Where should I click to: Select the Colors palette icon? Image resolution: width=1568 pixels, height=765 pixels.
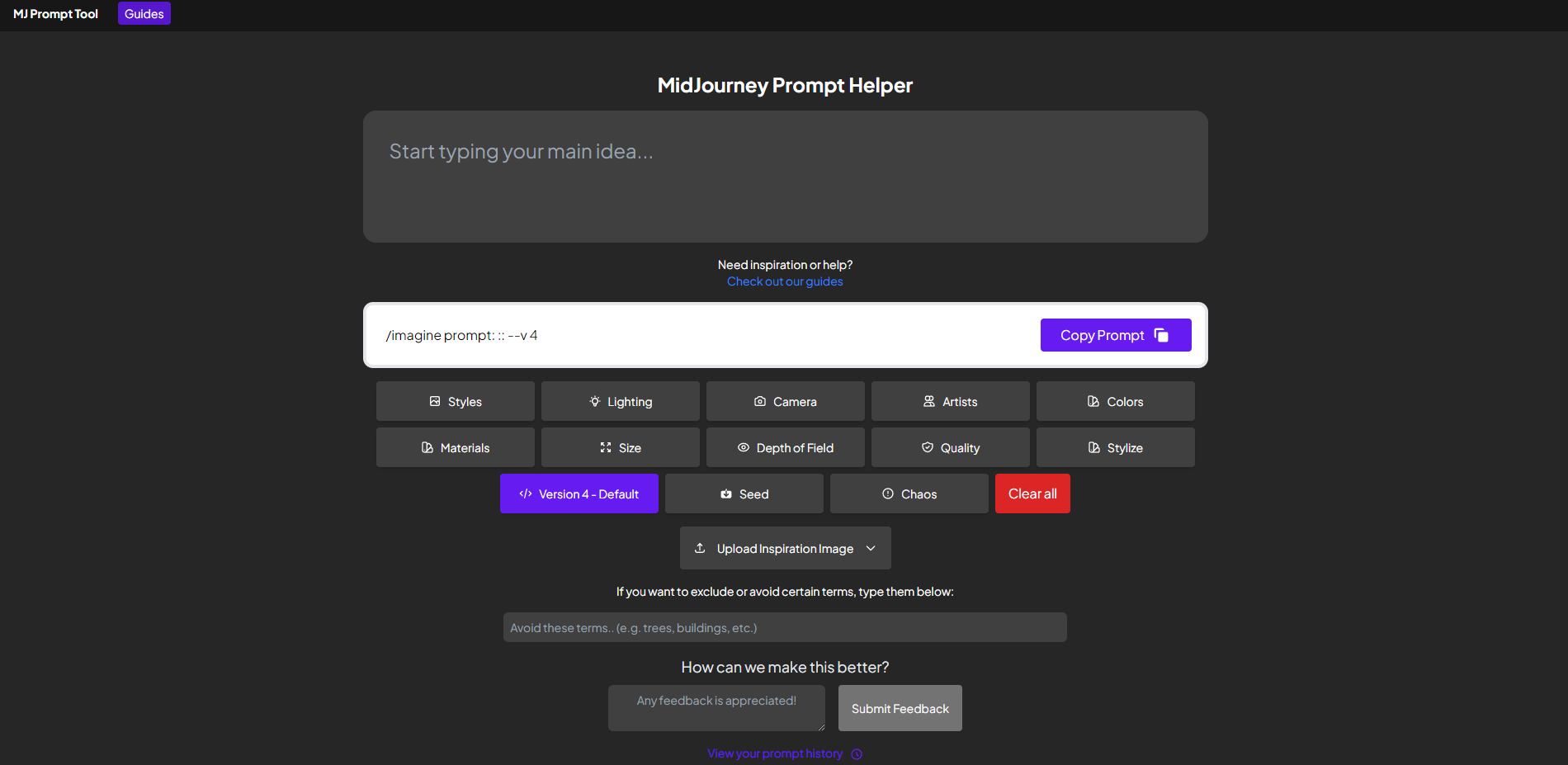coord(1091,401)
